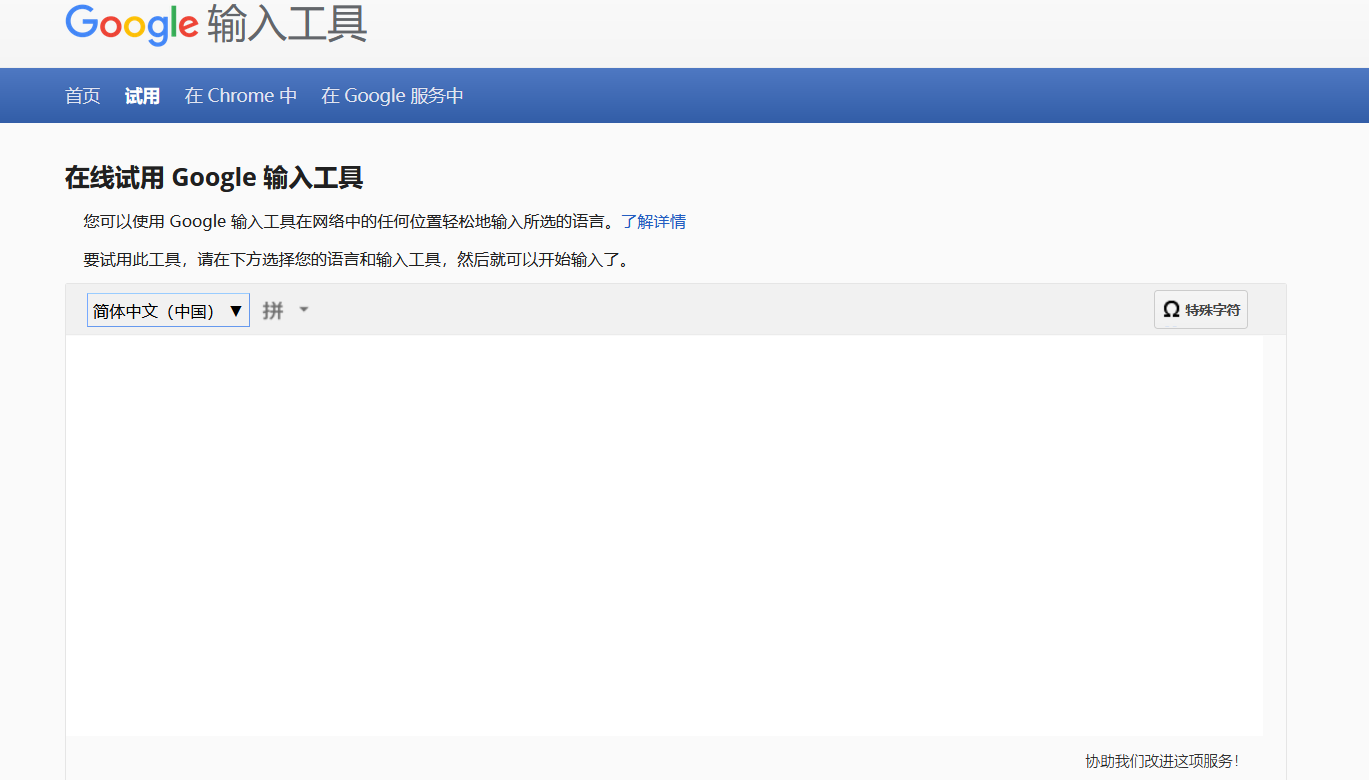Click inside the large text input area
Screen dimensions: 1369x780
point(664,535)
